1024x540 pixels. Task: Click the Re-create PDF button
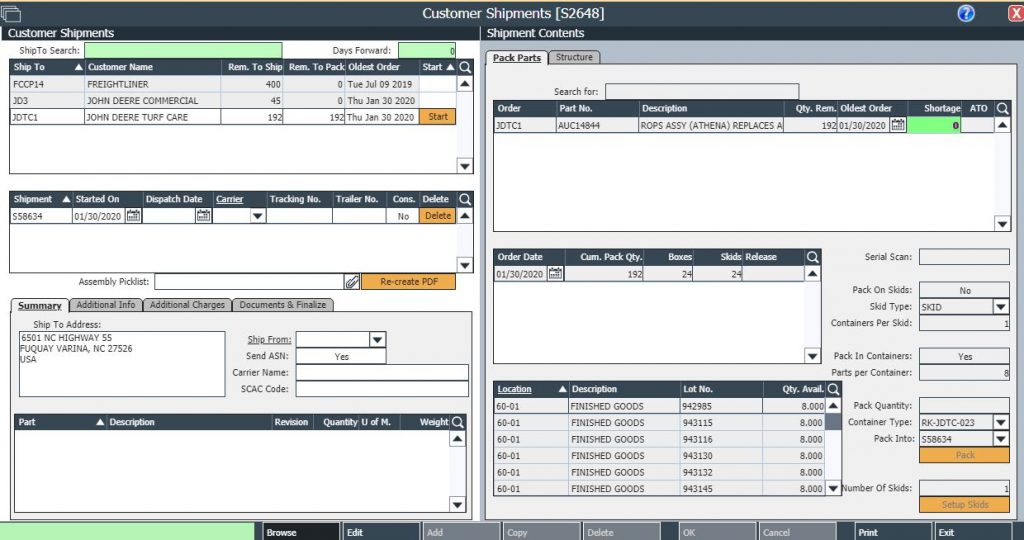tap(408, 282)
